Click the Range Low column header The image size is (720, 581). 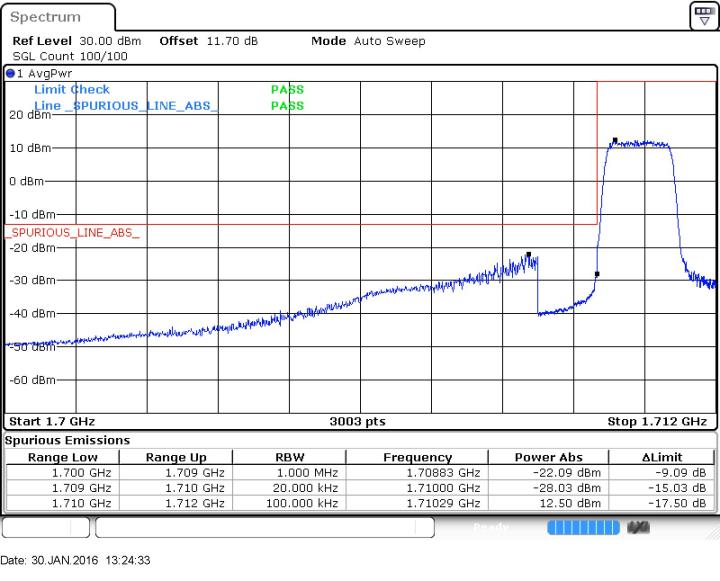pyautogui.click(x=63, y=457)
